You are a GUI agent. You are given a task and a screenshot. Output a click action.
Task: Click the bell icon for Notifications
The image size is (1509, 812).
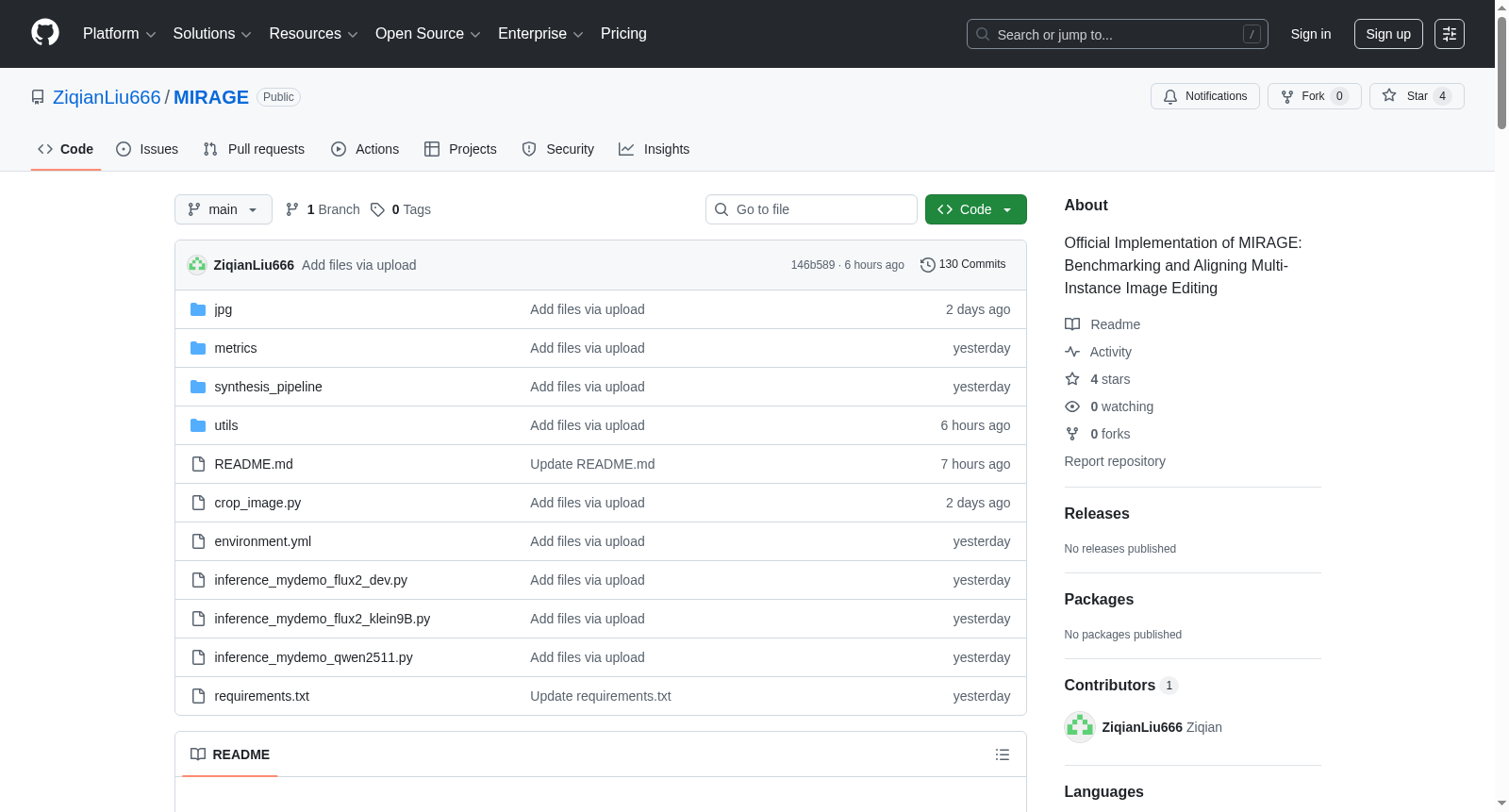point(1170,96)
